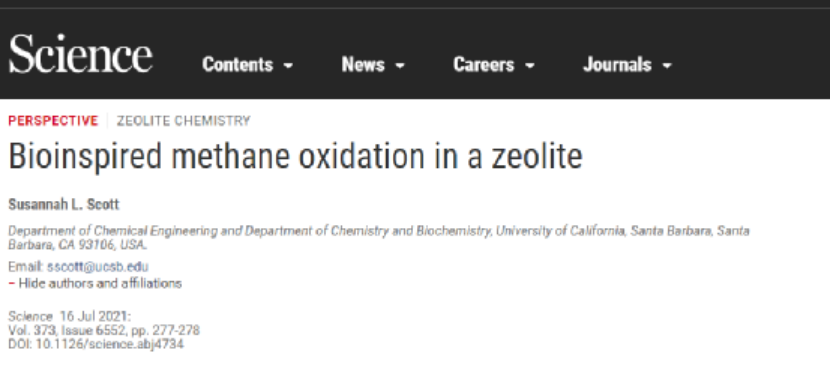Click the red minus icon beside Hide authors
Screen dimensions: 830x365
(x=11, y=284)
